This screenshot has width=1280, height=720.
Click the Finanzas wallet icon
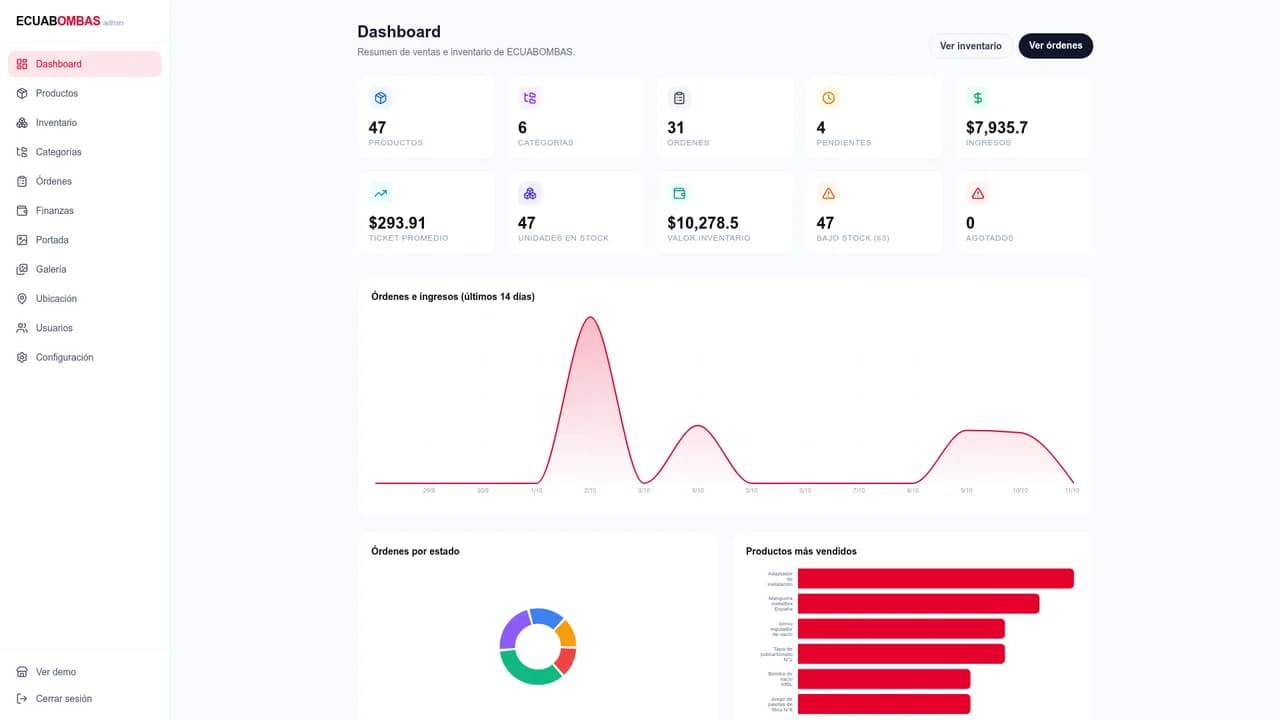22,211
